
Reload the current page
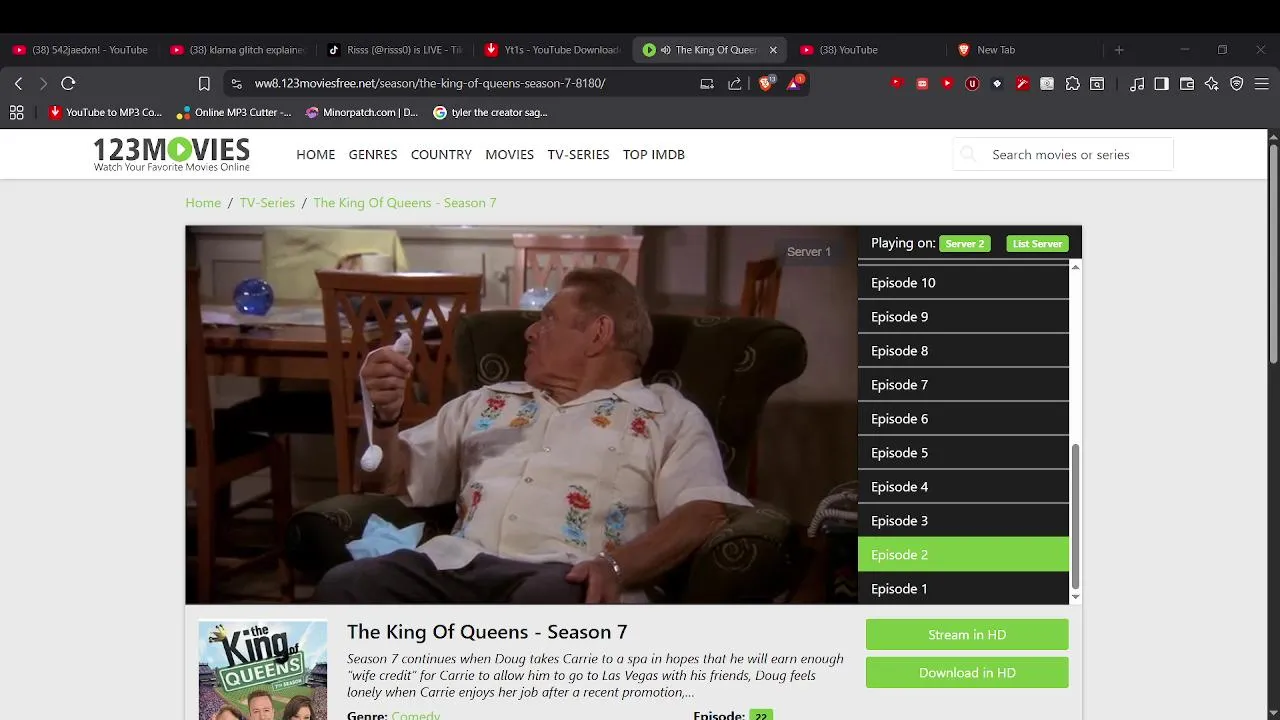pyautogui.click(x=68, y=84)
